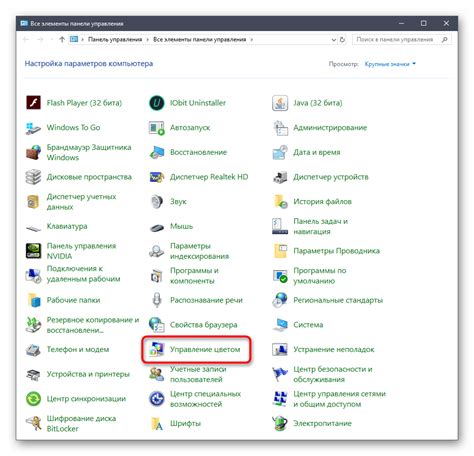Image resolution: width=474 pixels, height=456 pixels.
Task: Select the Панель управления breadcrumb item
Action: pyautogui.click(x=115, y=39)
